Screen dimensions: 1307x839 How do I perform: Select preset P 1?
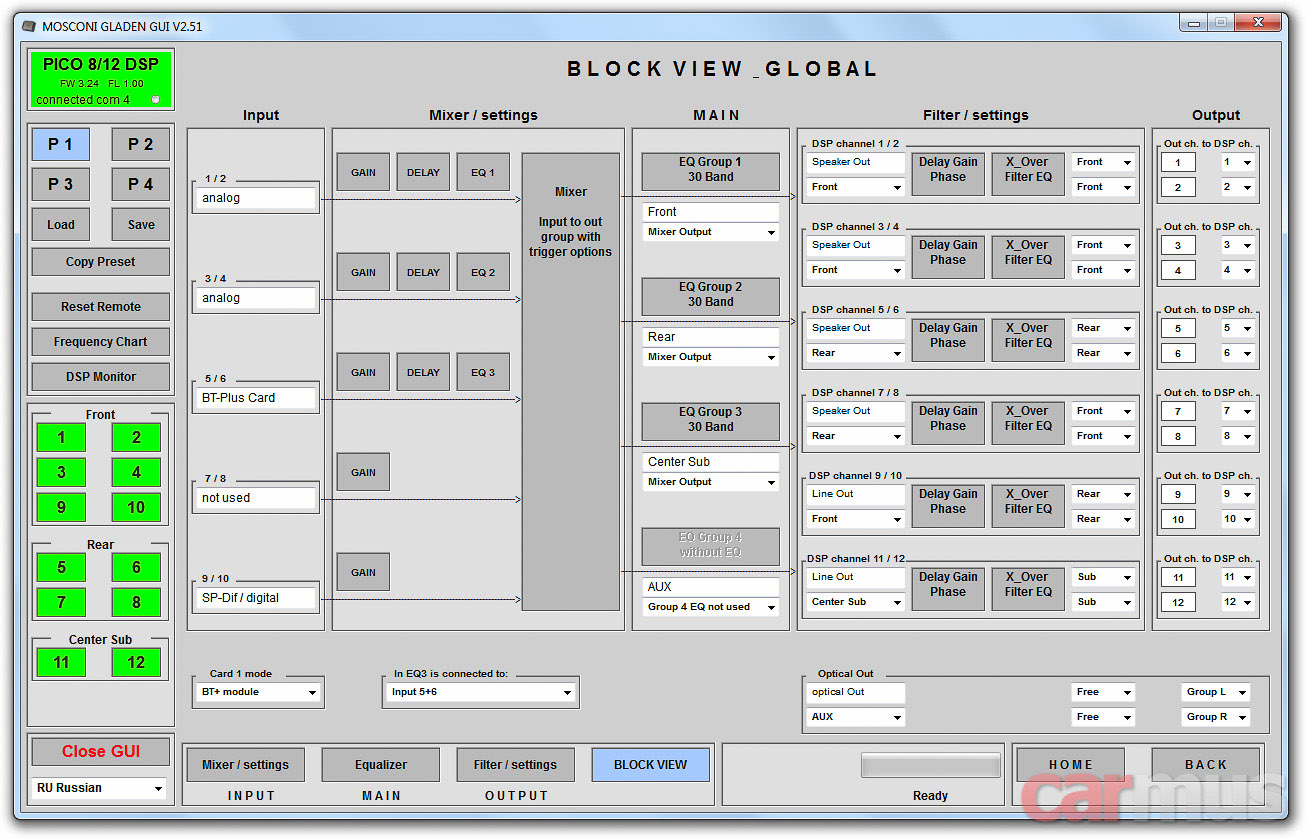point(61,144)
